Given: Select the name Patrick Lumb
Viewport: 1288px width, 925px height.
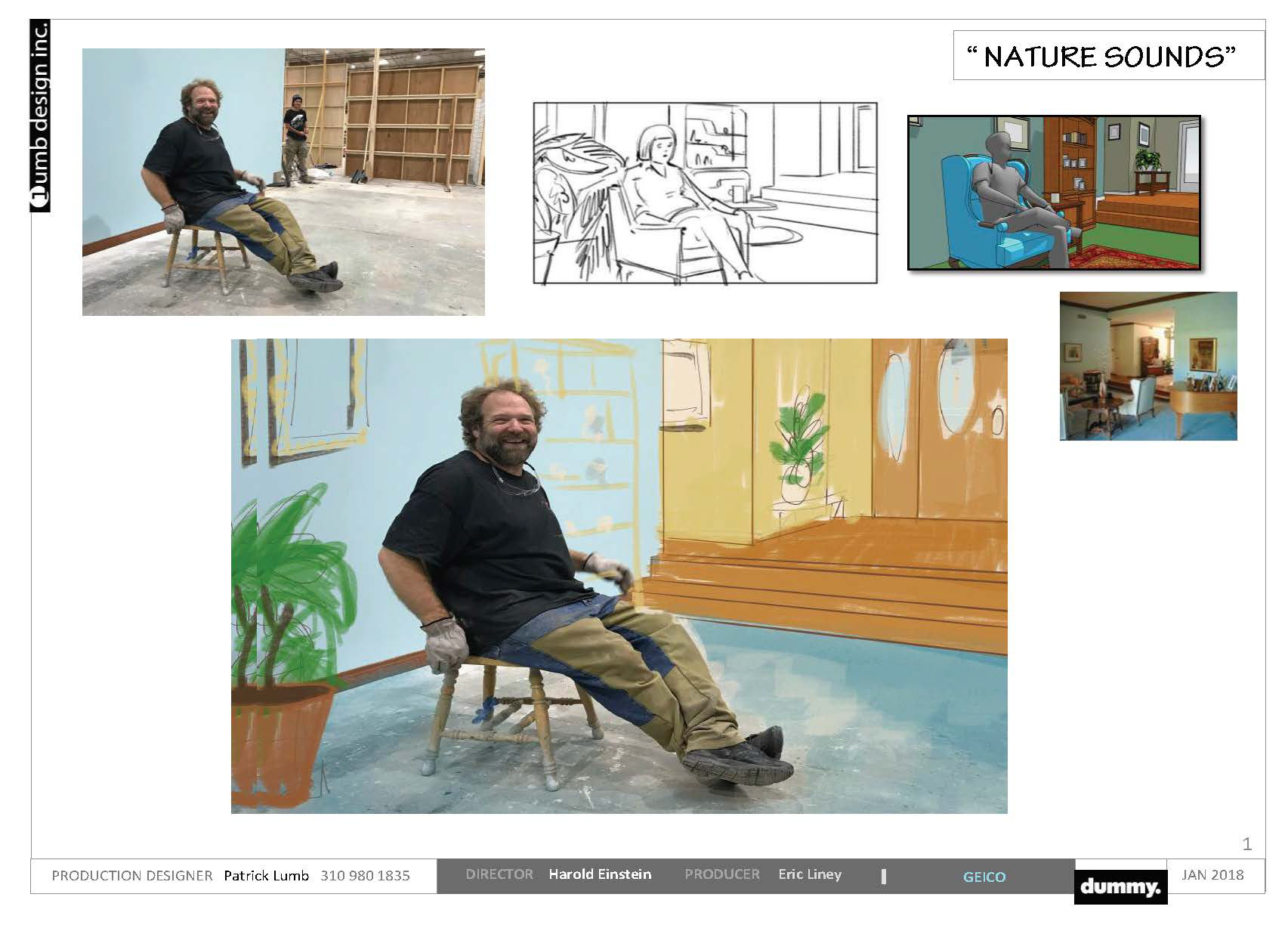Looking at the screenshot, I should 266,876.
